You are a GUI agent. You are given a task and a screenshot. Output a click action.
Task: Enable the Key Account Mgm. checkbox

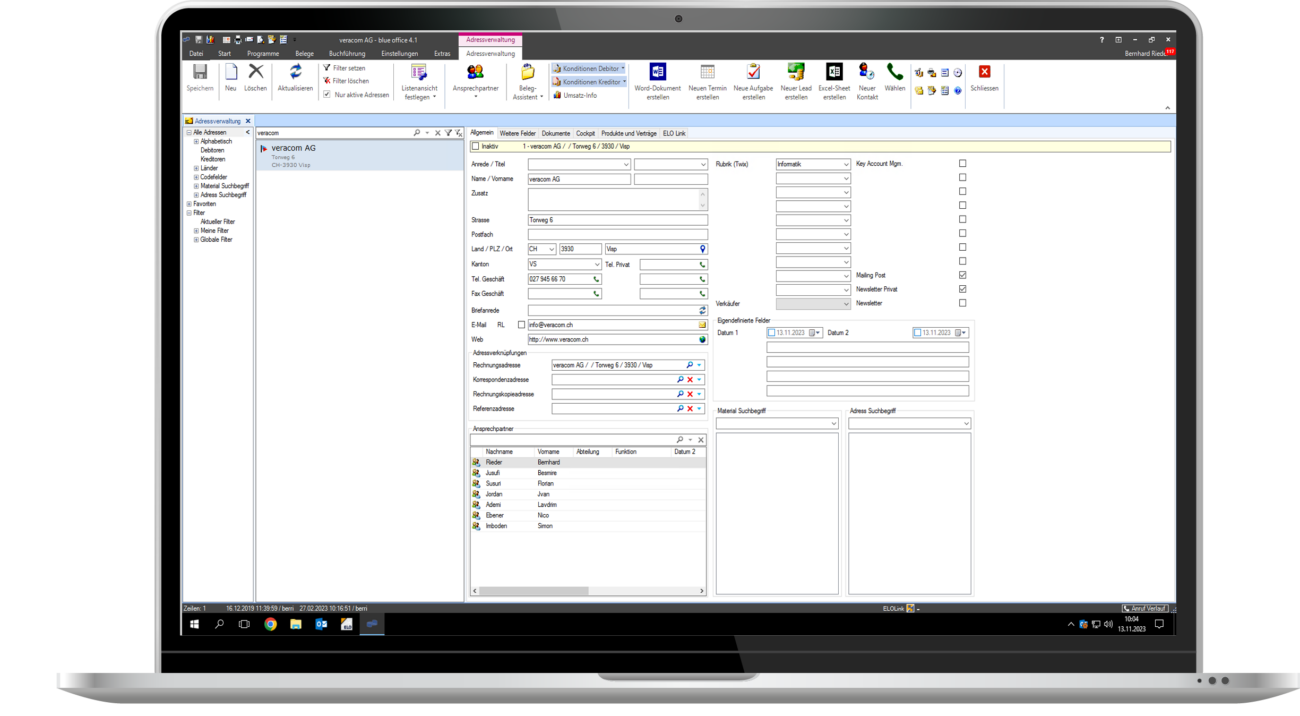tap(962, 163)
